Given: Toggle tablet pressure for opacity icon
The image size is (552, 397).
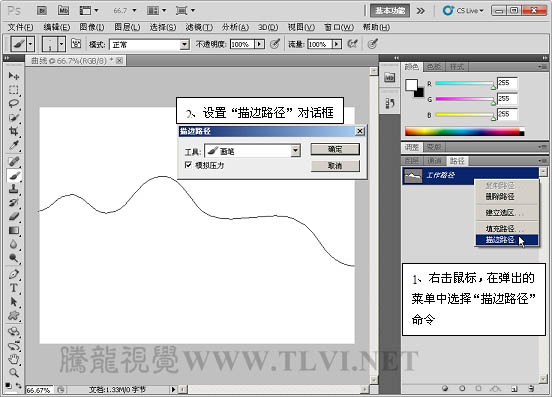Looking at the screenshot, I should click(x=275, y=44).
